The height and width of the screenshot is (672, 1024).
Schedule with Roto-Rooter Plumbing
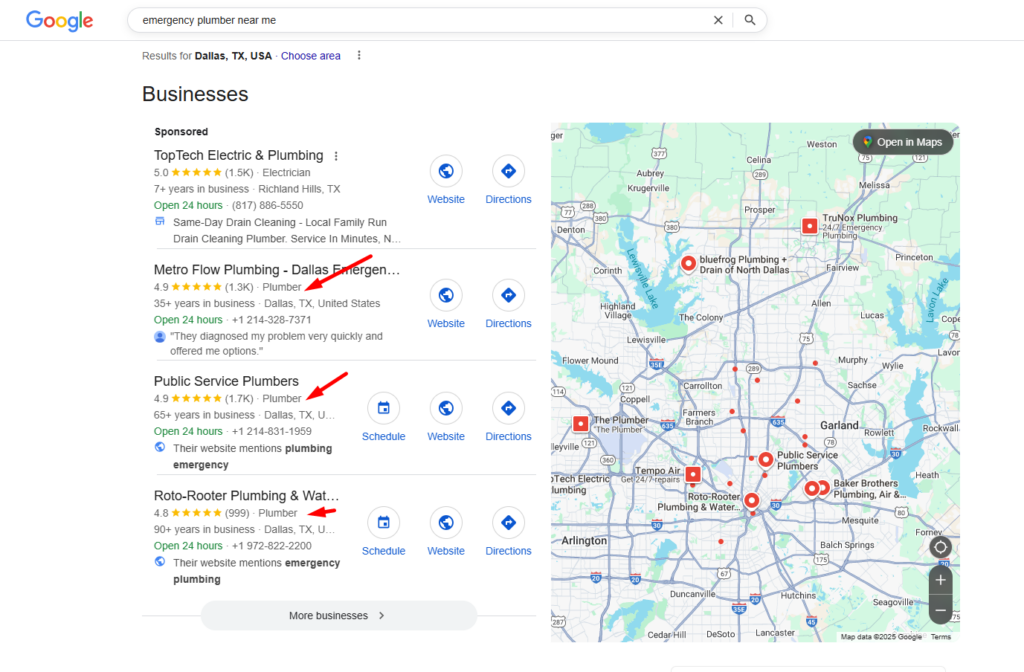click(x=383, y=522)
